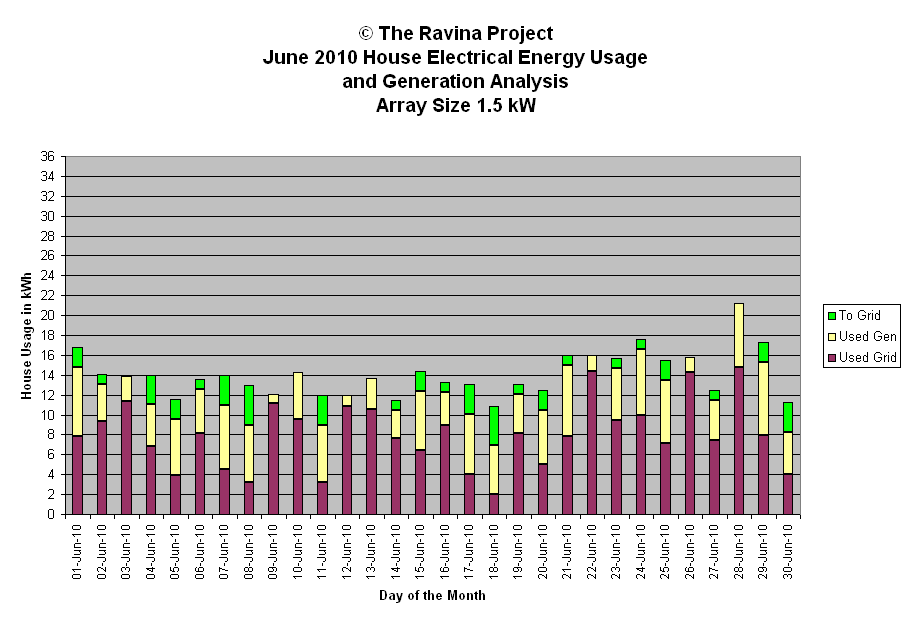The width and height of the screenshot is (911, 623).
Task: Select the purple Used Grid bar for 26-Jun-10
Action: click(x=690, y=443)
